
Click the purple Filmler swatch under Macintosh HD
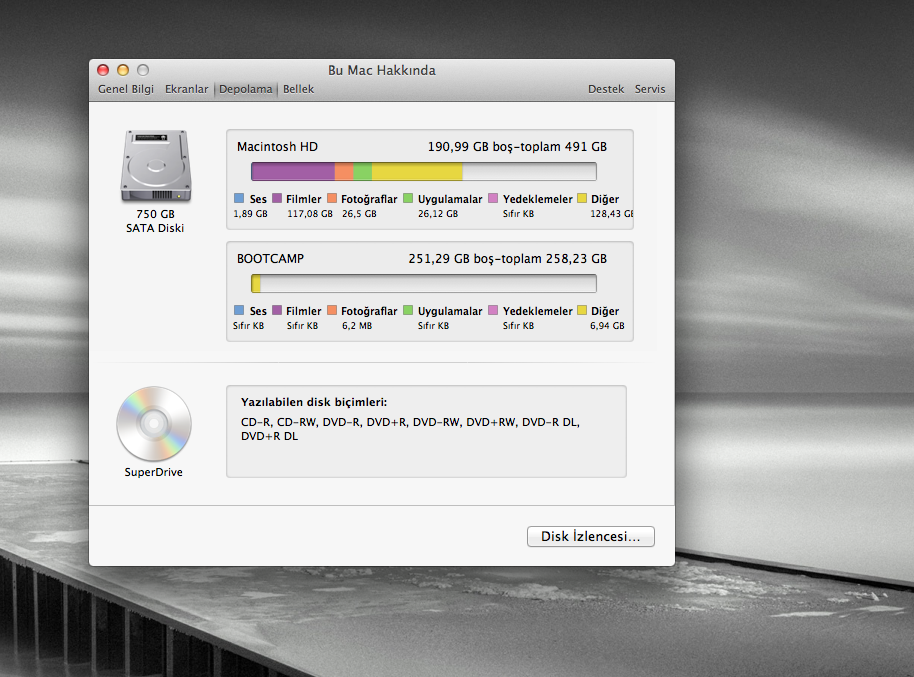pyautogui.click(x=277, y=199)
